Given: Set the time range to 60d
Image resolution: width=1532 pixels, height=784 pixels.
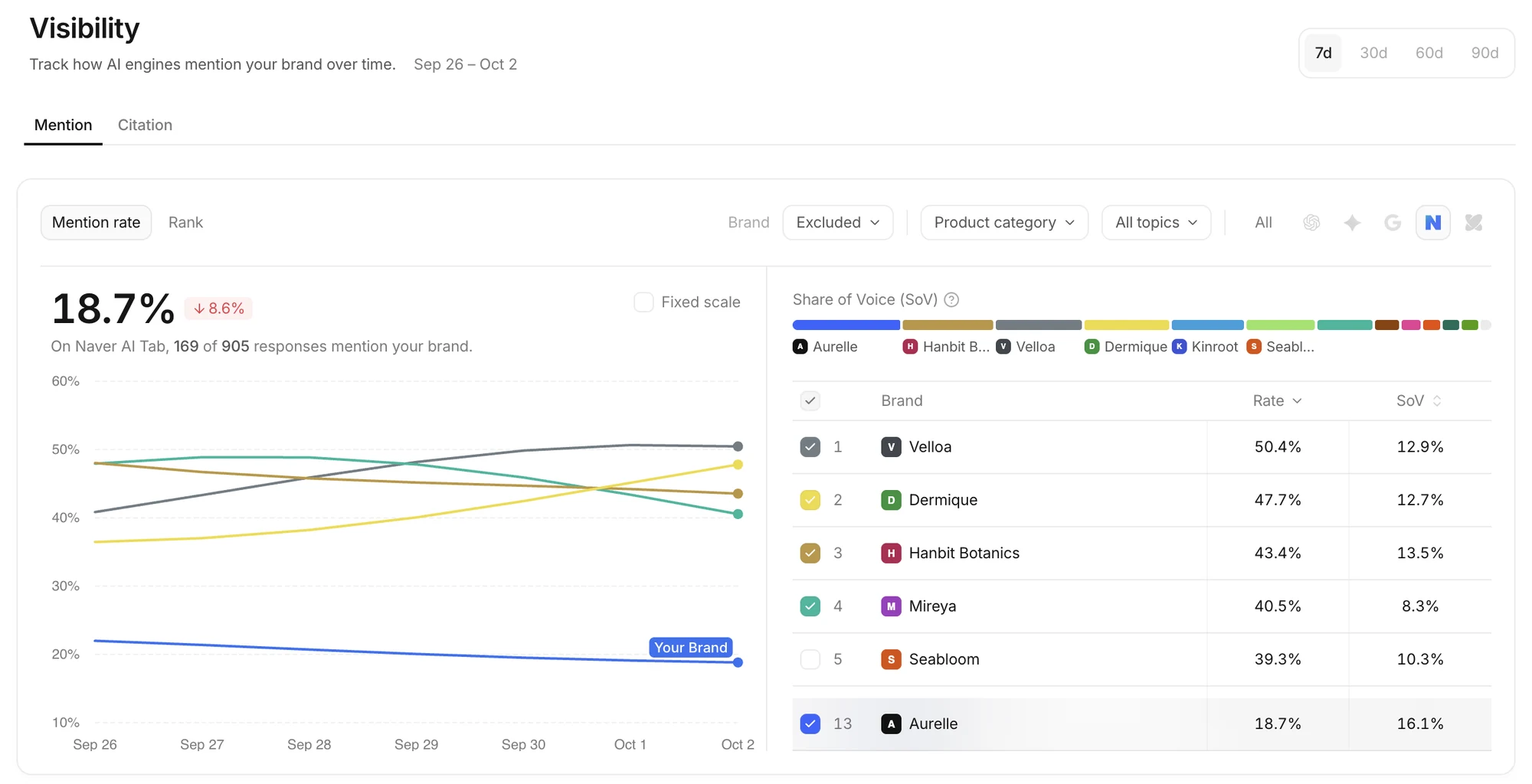Looking at the screenshot, I should coord(1429,53).
